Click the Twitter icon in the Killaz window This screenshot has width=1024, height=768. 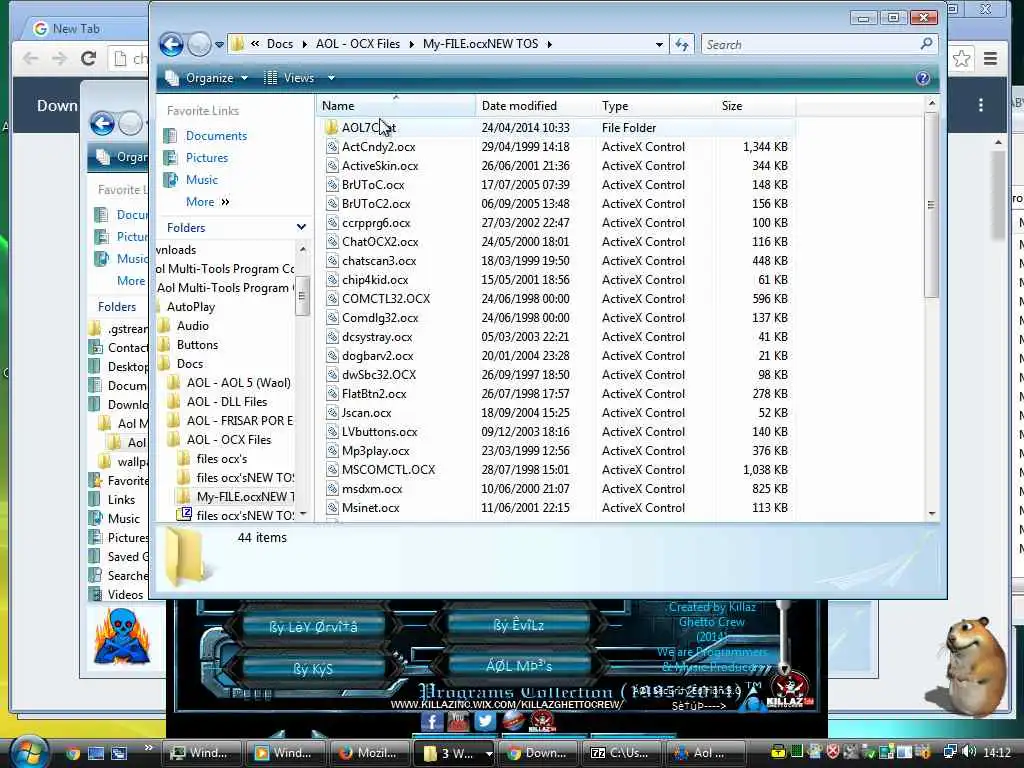[485, 720]
